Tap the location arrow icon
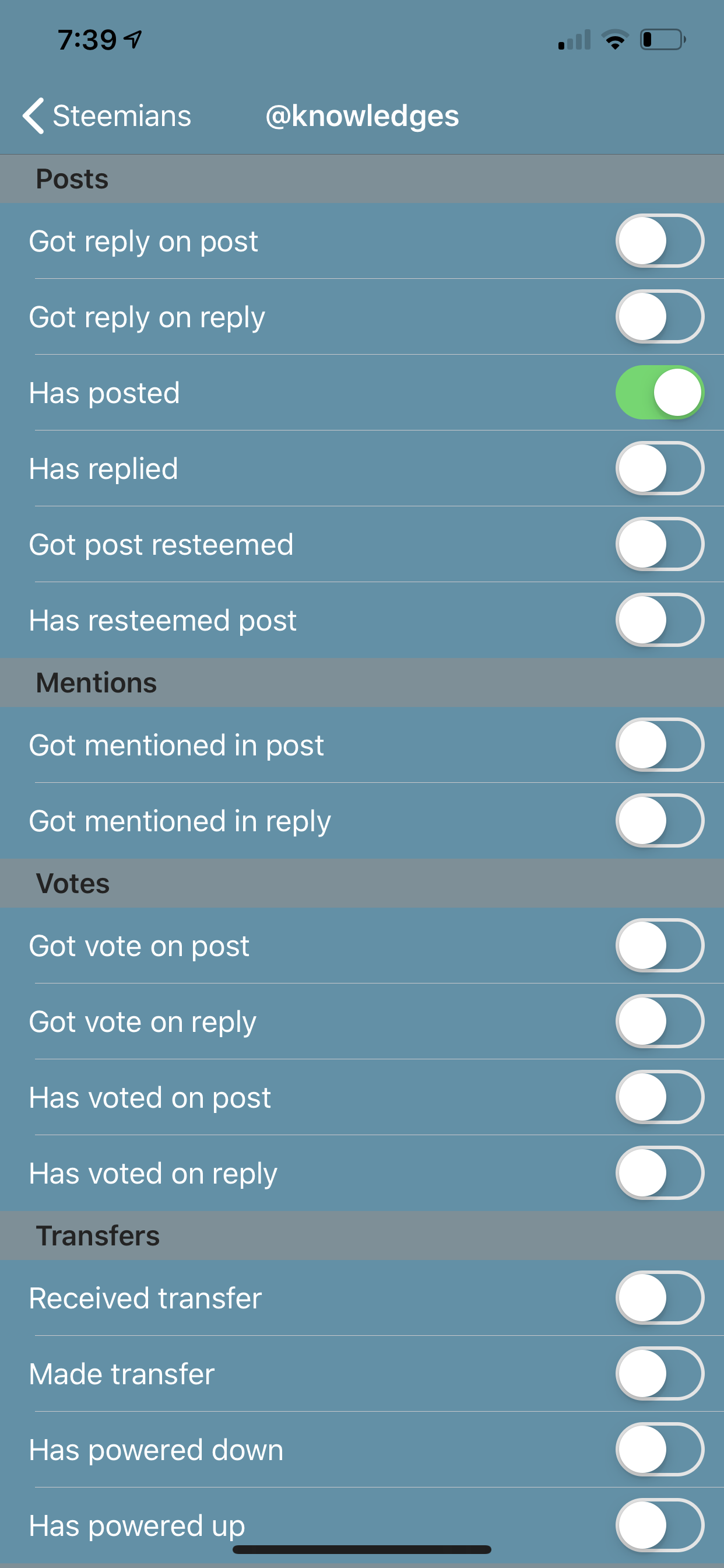The width and height of the screenshot is (724, 1568). tap(133, 40)
